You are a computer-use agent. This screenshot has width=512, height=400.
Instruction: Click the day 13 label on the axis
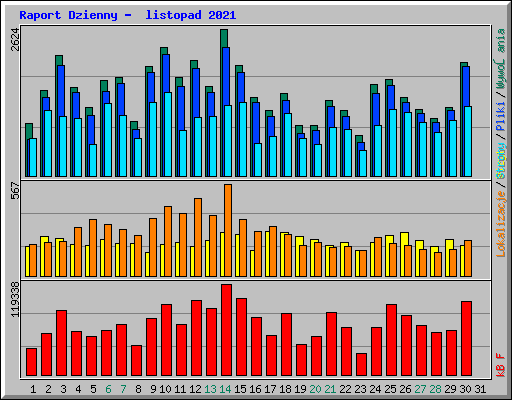click(210, 389)
